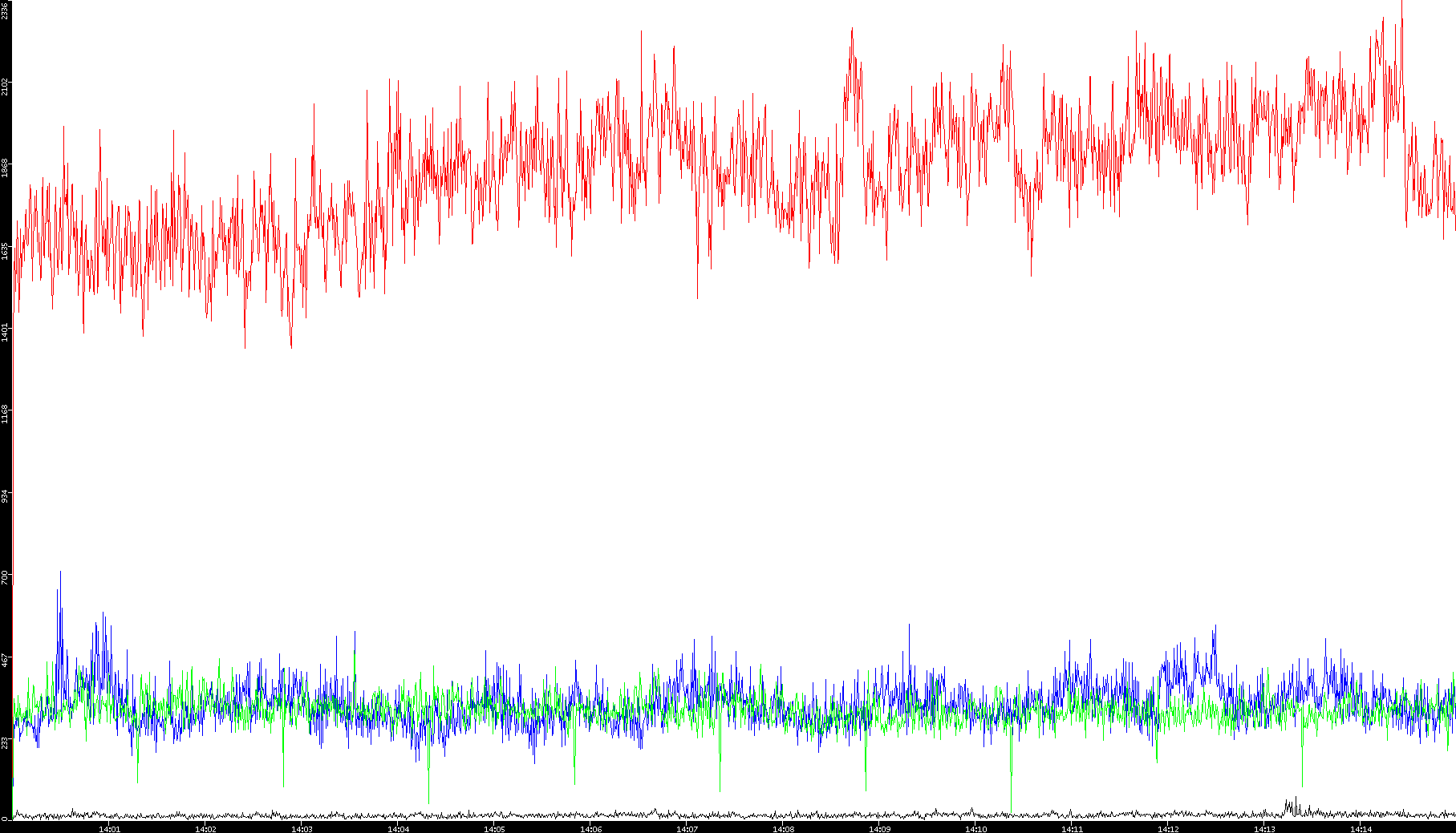This screenshot has height=833, width=1456.
Task: Choose the 700 value axis label
Action: pyautogui.click(x=5, y=578)
